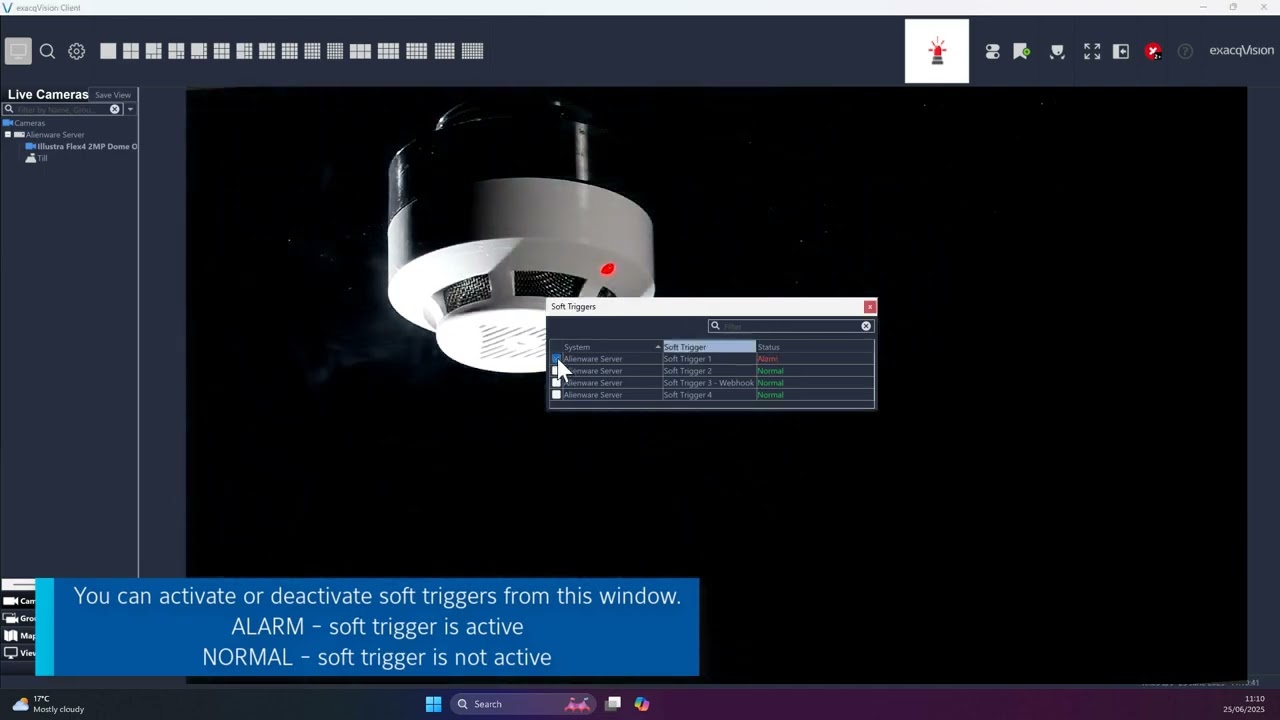Screen dimensions: 1280x720
Task: Click the add bookmark icon
Action: (1021, 51)
